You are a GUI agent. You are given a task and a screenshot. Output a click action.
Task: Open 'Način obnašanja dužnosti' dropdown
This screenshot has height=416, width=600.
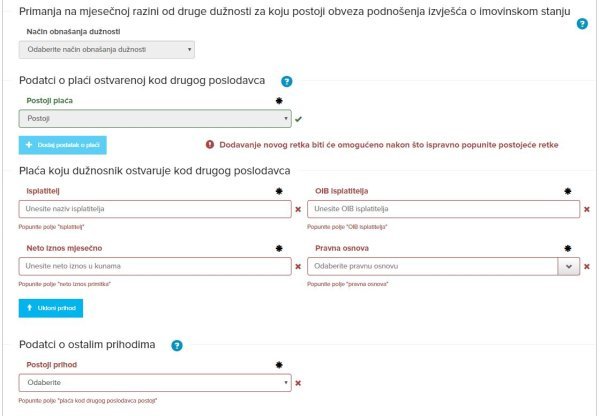(107, 49)
